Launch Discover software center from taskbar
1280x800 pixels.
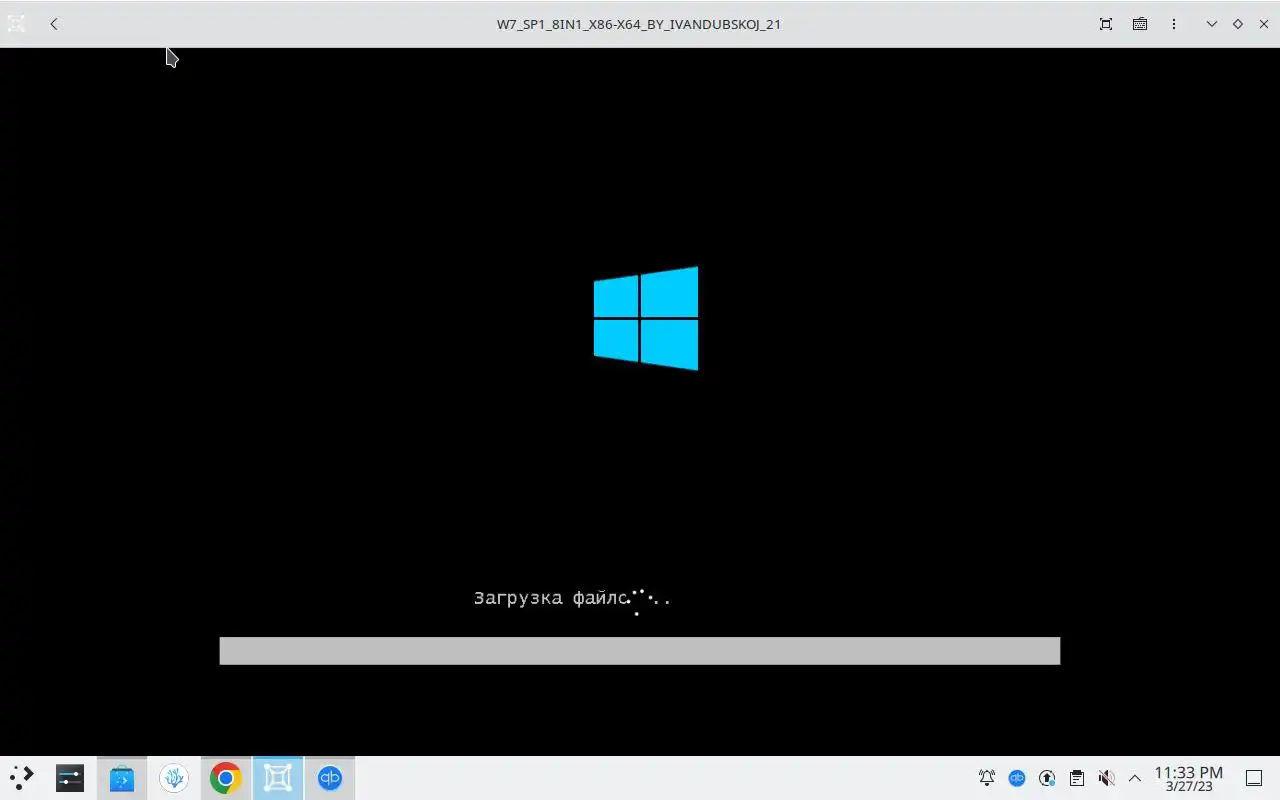(122, 777)
